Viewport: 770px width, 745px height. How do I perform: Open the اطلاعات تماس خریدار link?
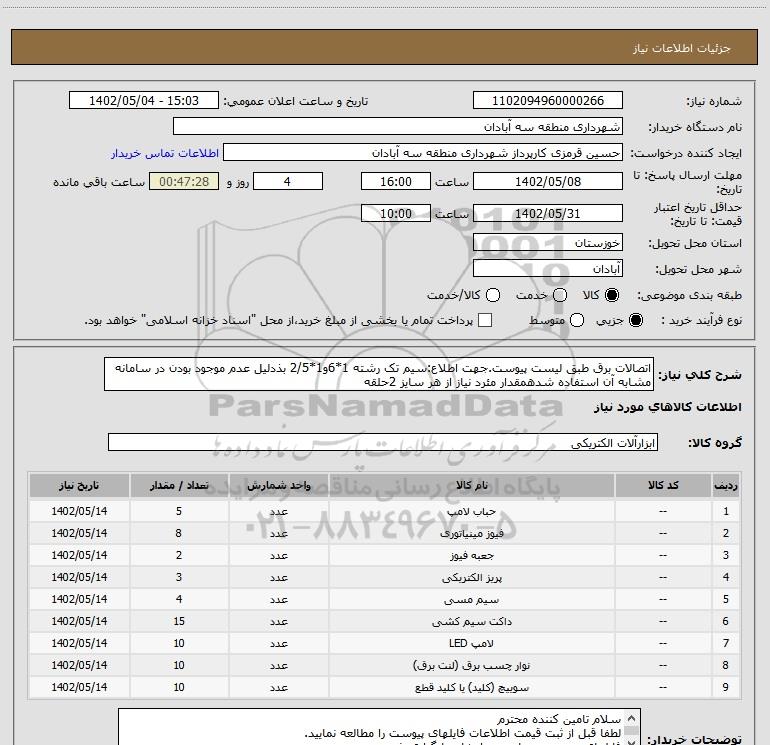coord(165,153)
